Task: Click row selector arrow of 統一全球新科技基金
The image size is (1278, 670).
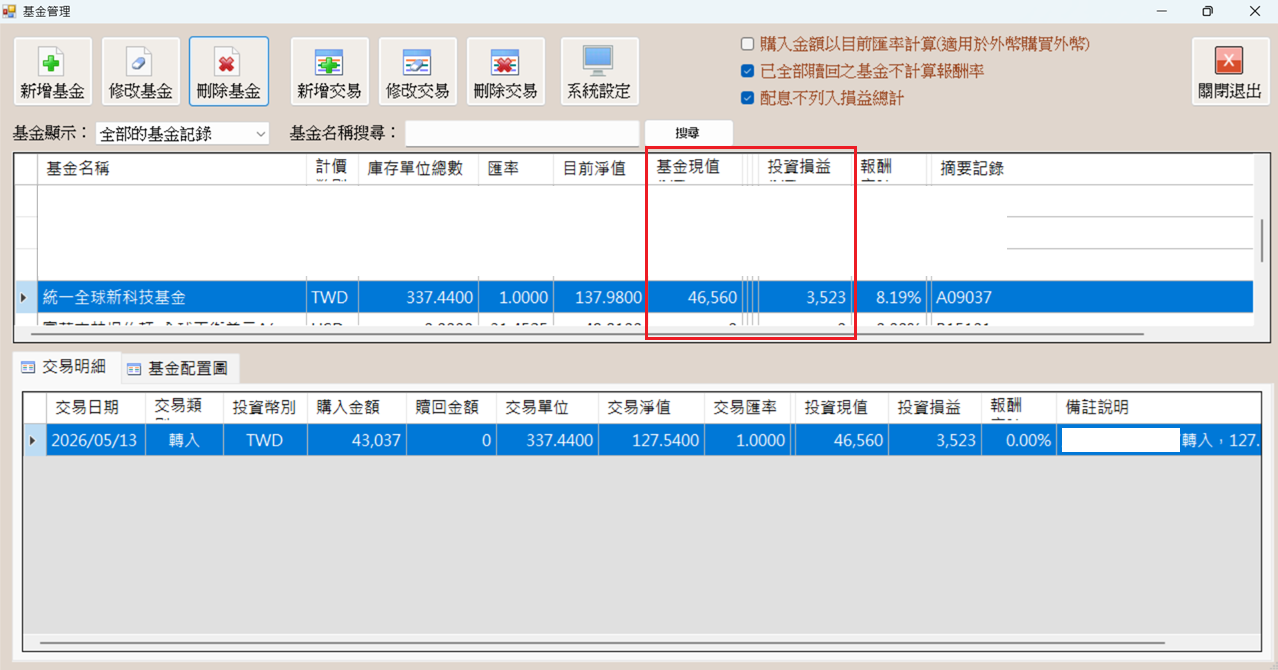Action: [26, 297]
